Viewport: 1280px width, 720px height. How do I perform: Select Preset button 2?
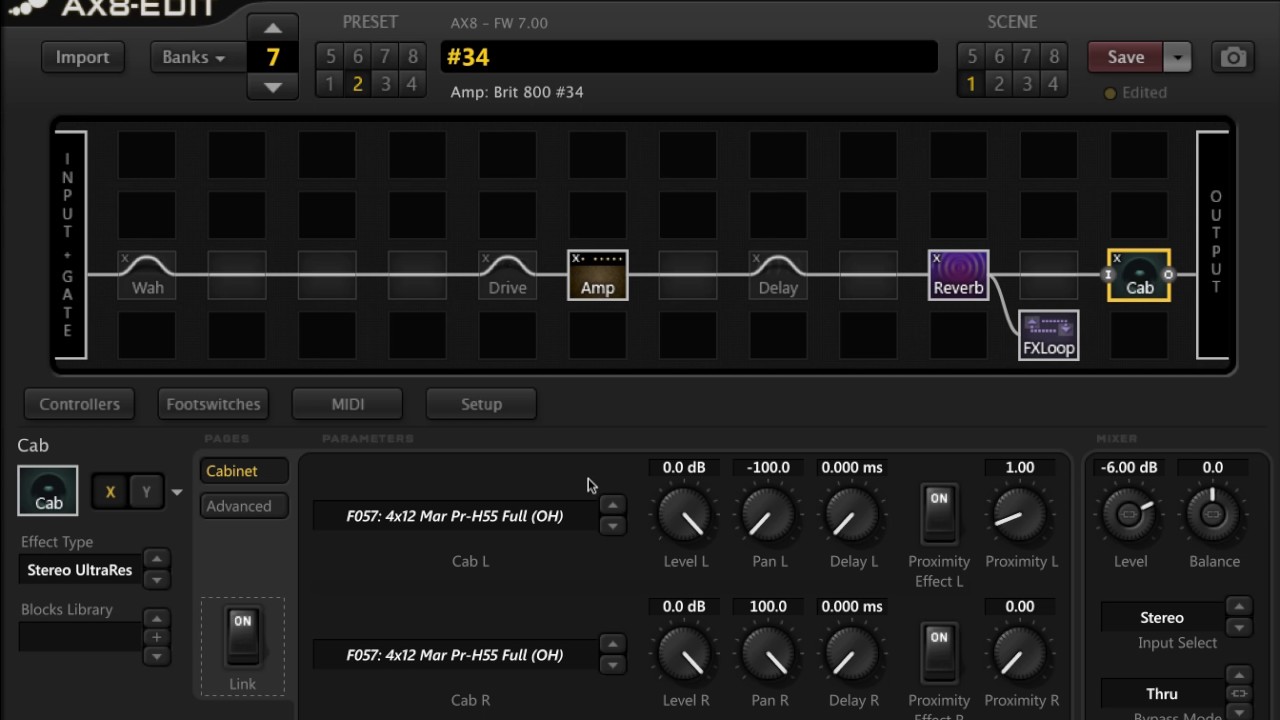tap(357, 84)
